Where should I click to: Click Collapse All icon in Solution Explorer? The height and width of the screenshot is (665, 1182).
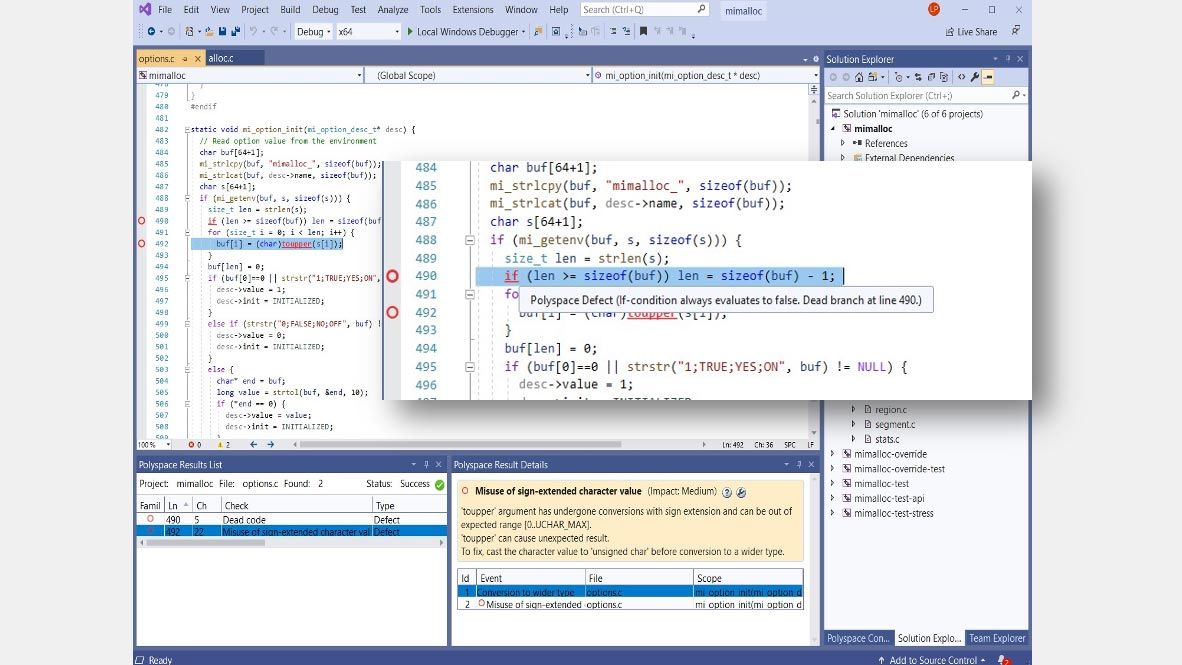point(931,77)
